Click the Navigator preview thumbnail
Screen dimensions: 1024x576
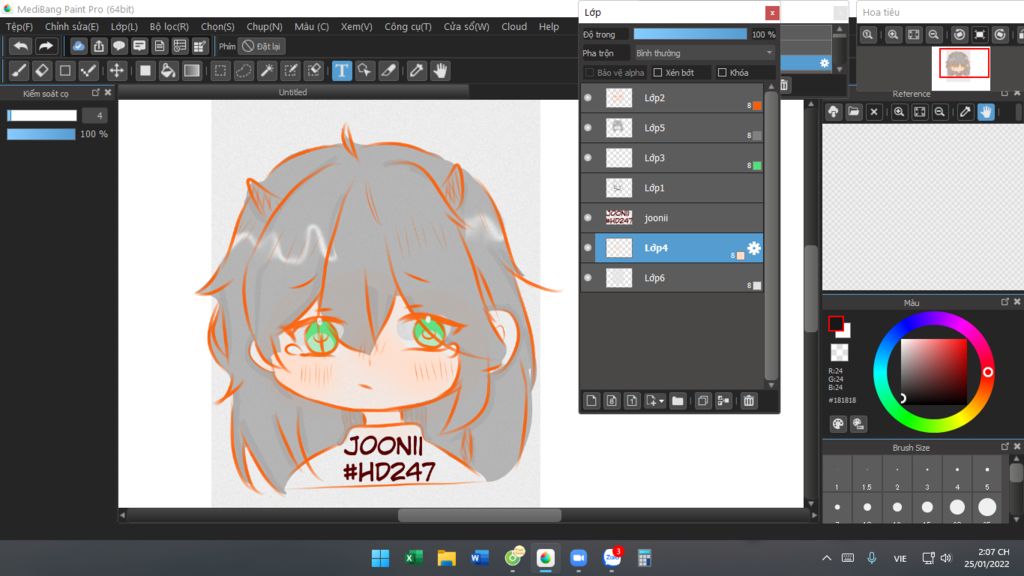[x=961, y=68]
